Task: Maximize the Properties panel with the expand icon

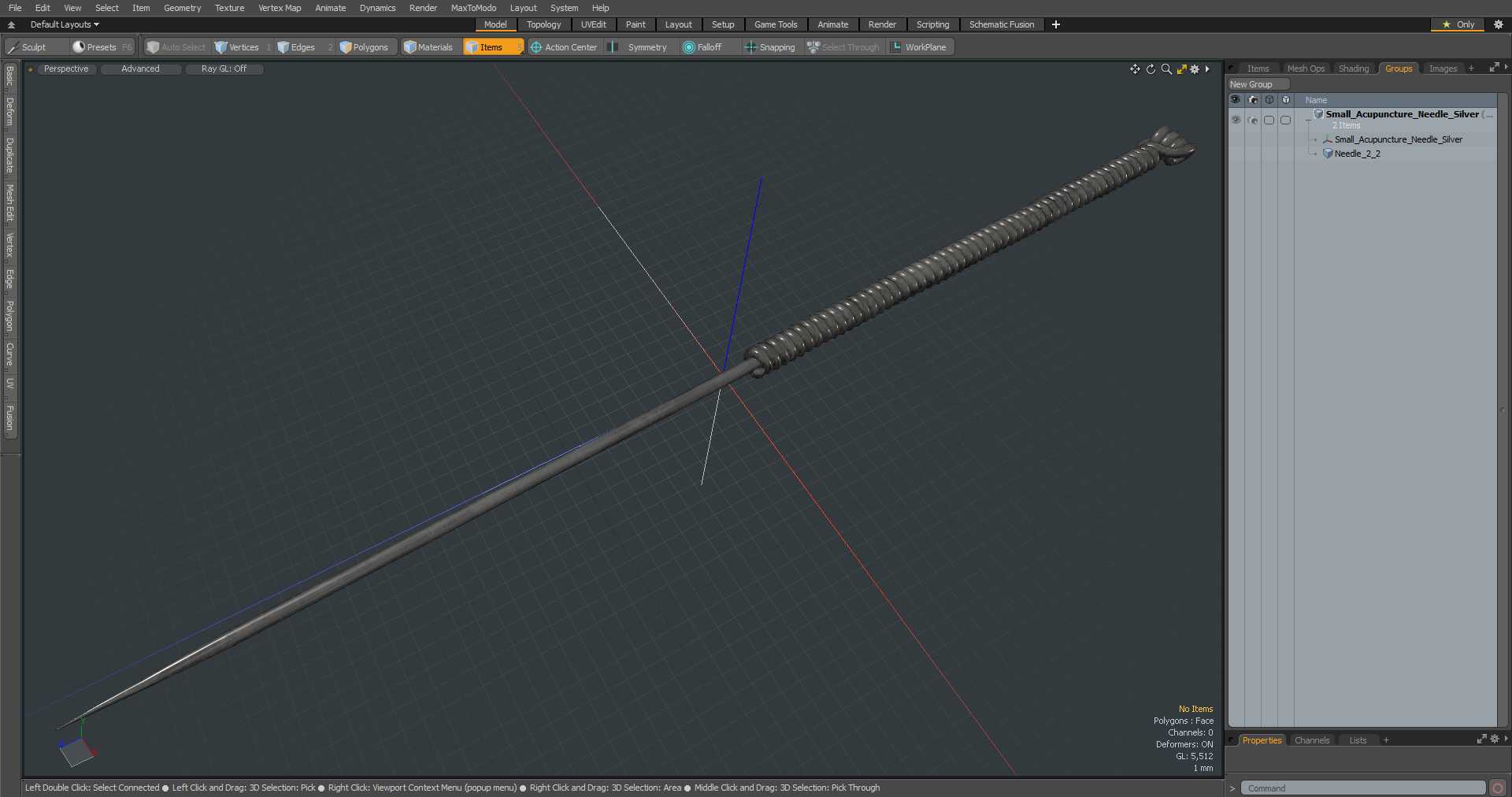Action: click(1481, 739)
